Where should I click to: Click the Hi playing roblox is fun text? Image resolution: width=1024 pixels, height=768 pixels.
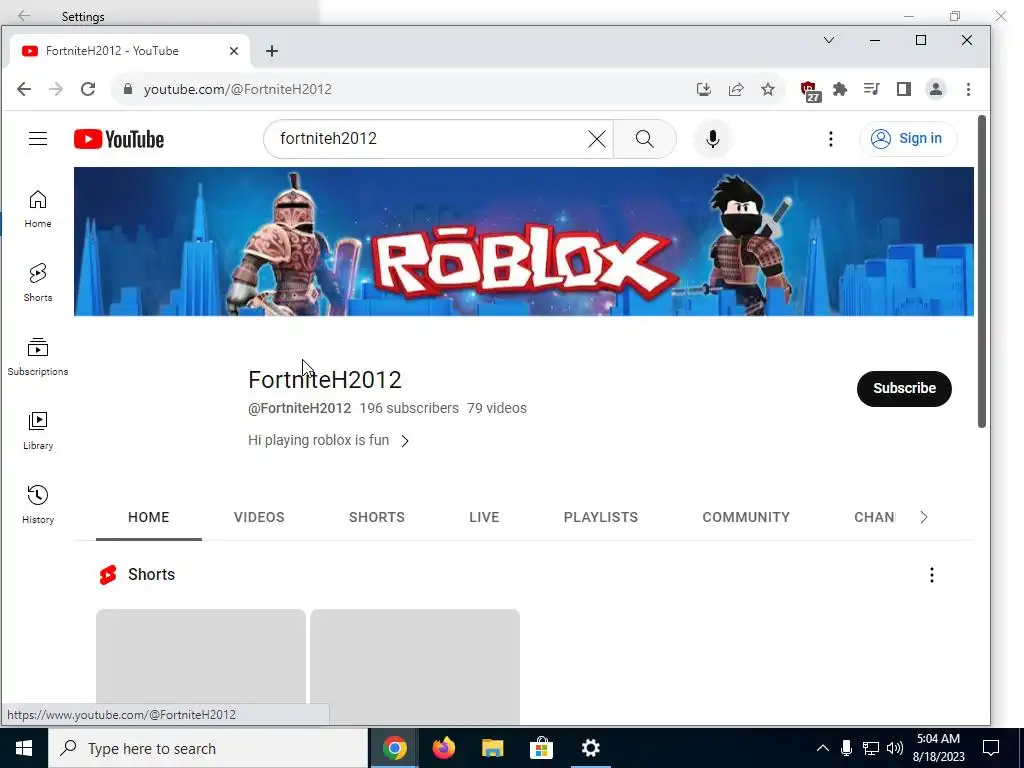(x=318, y=440)
